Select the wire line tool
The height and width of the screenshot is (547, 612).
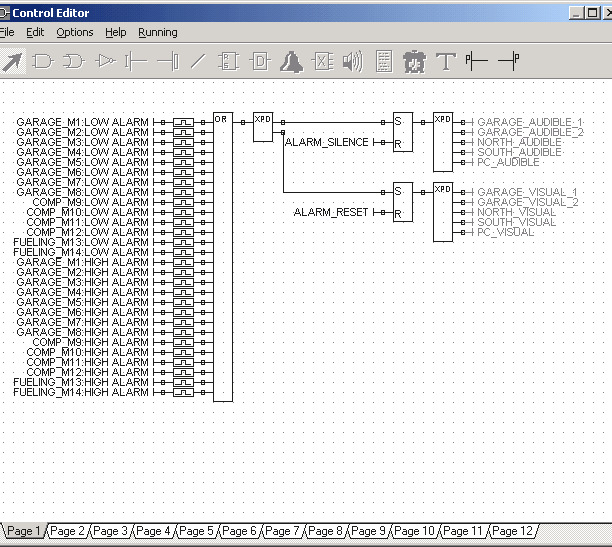[x=198, y=62]
